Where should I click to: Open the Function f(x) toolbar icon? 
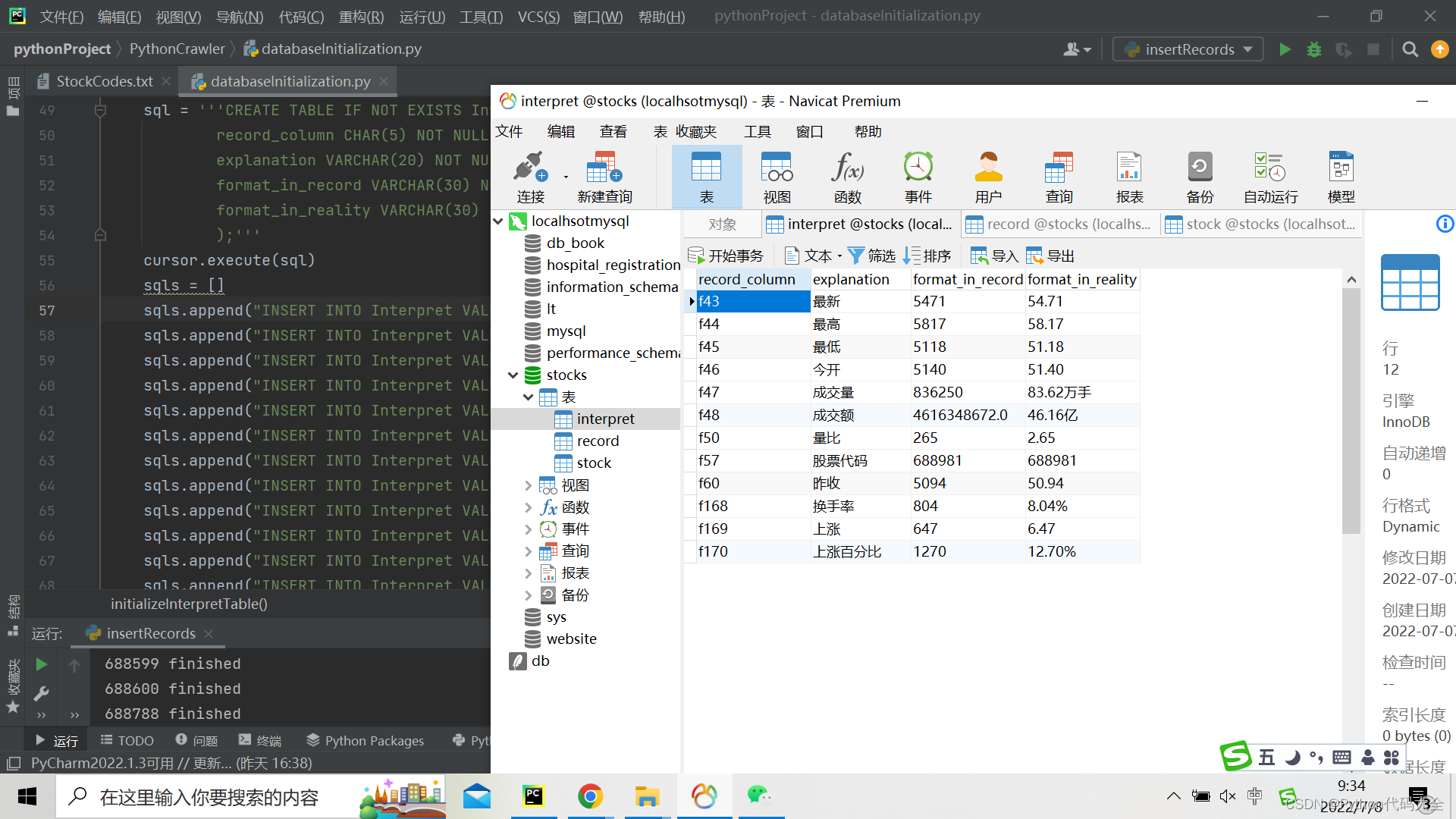[847, 177]
